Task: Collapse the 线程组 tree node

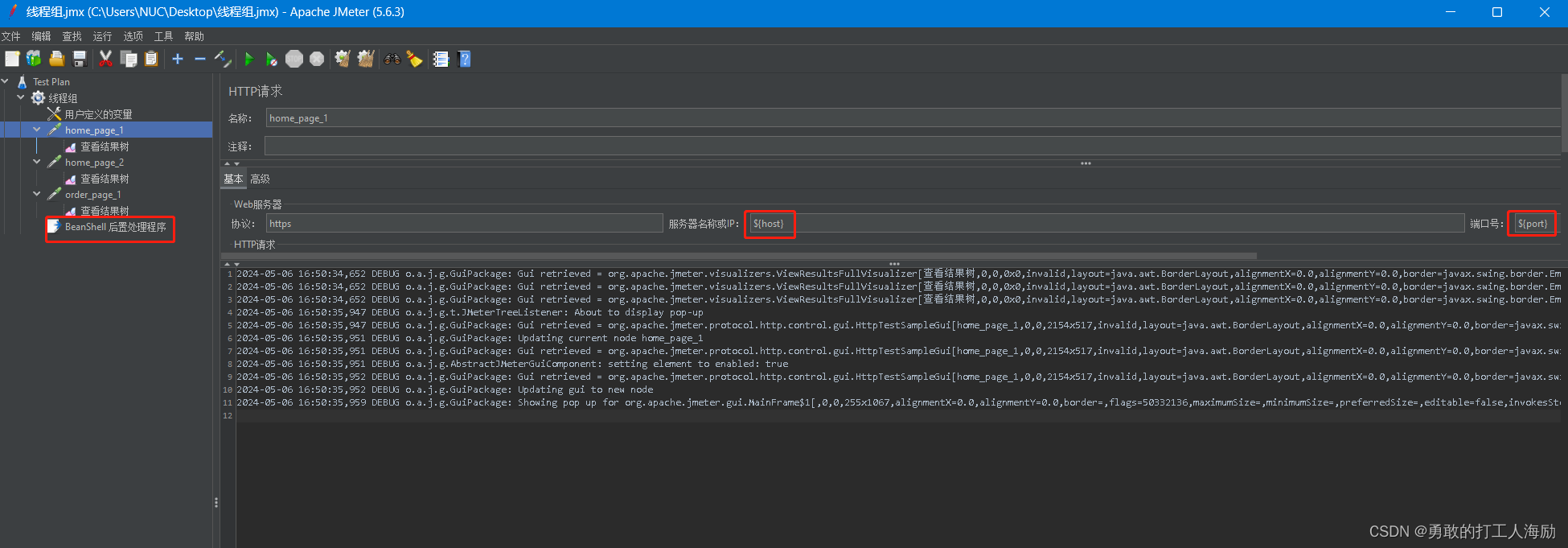Action: 21,97
